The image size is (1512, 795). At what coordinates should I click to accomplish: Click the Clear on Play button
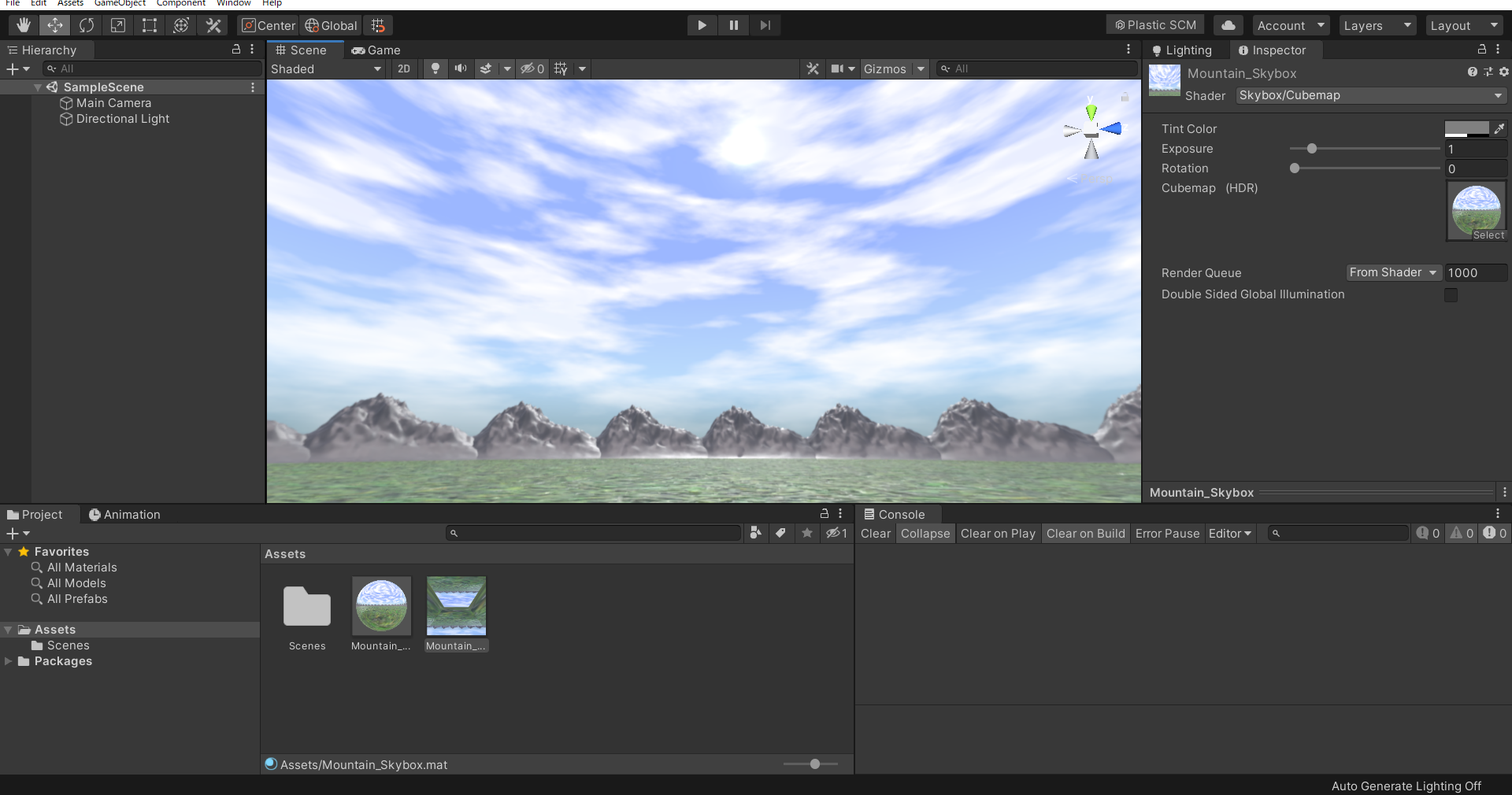tap(998, 533)
